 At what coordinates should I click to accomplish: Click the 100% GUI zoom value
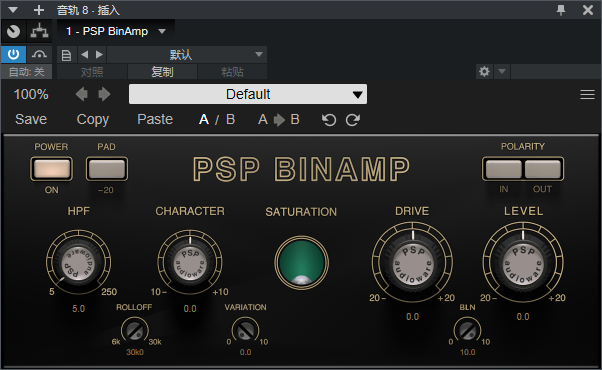pyautogui.click(x=31, y=94)
